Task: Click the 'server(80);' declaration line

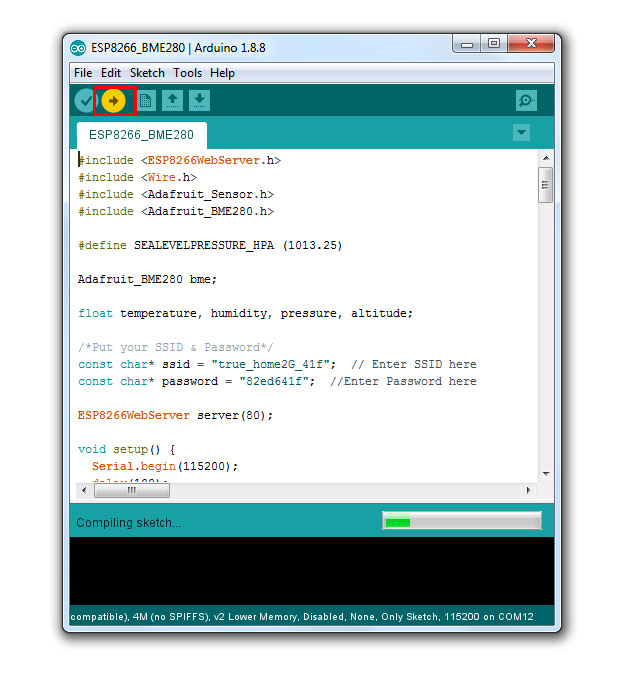Action: [175, 415]
